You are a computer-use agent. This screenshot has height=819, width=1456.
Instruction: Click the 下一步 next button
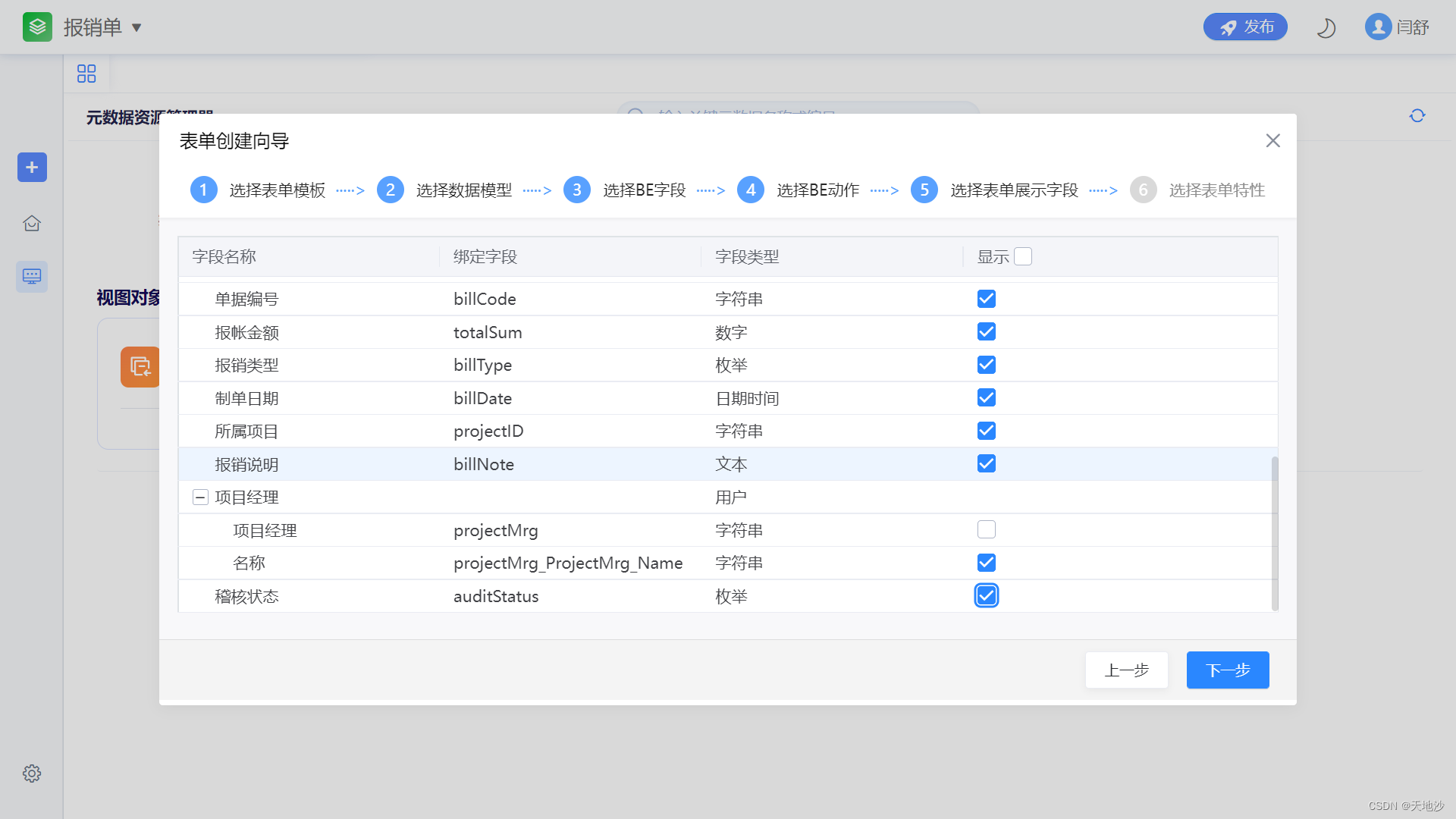[x=1227, y=670]
